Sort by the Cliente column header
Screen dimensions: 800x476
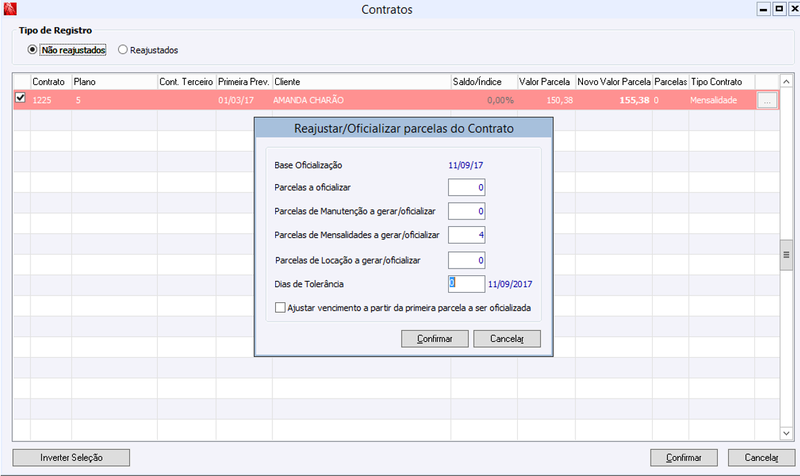[361, 82]
